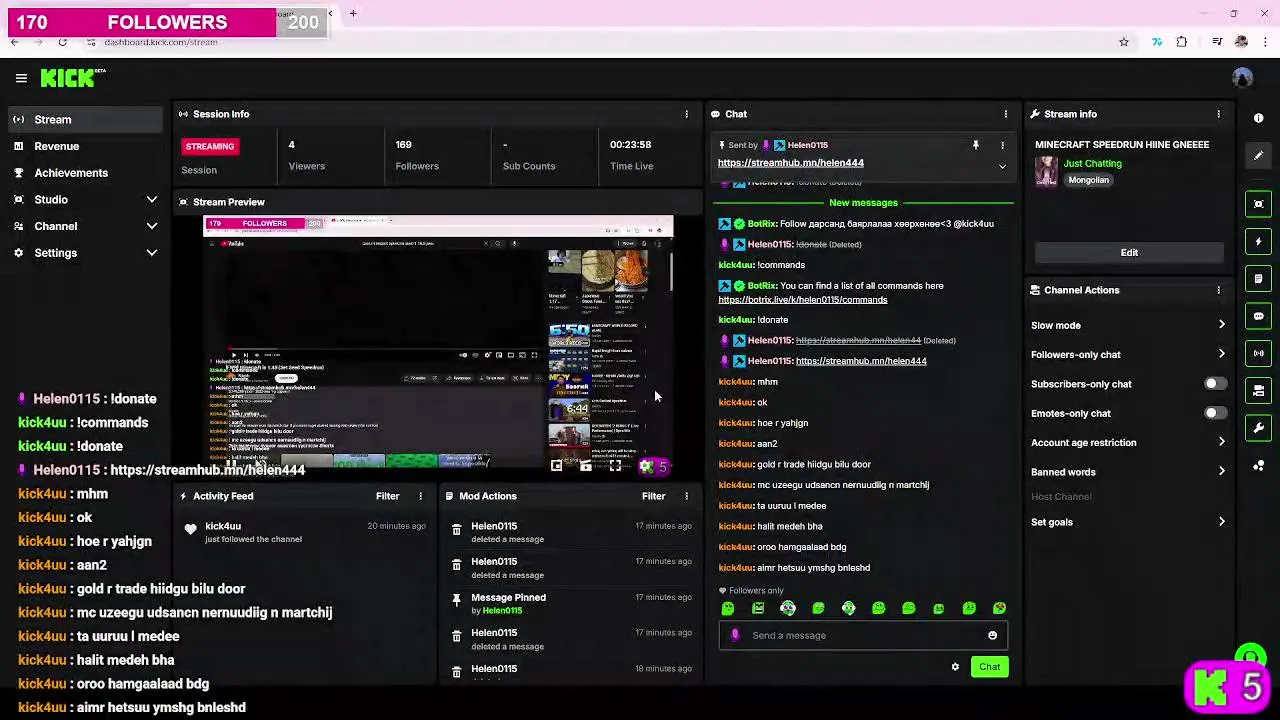
Task: Open Achievements in sidebar
Action: coord(85,173)
